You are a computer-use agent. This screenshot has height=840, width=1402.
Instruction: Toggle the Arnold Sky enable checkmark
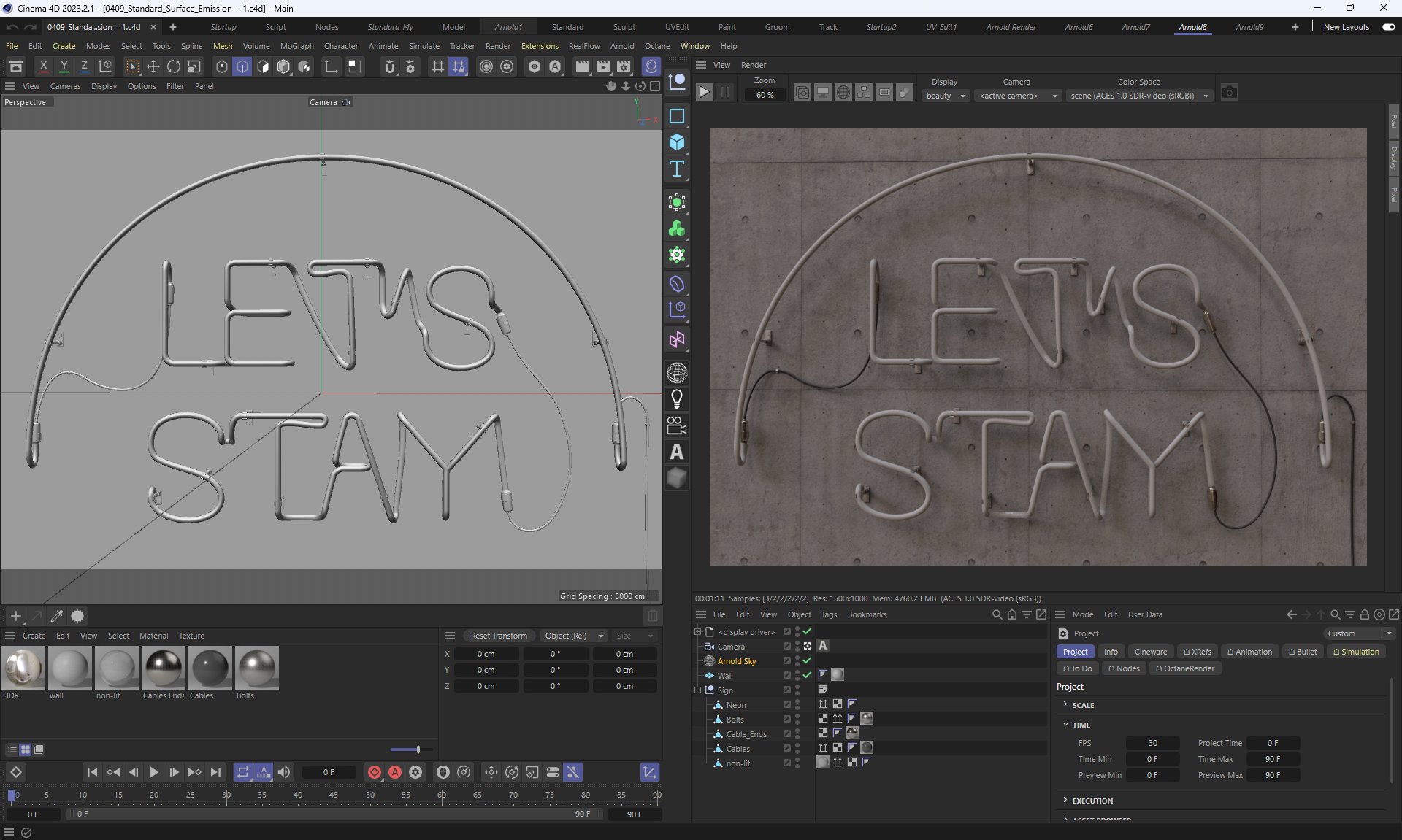pyautogui.click(x=807, y=660)
